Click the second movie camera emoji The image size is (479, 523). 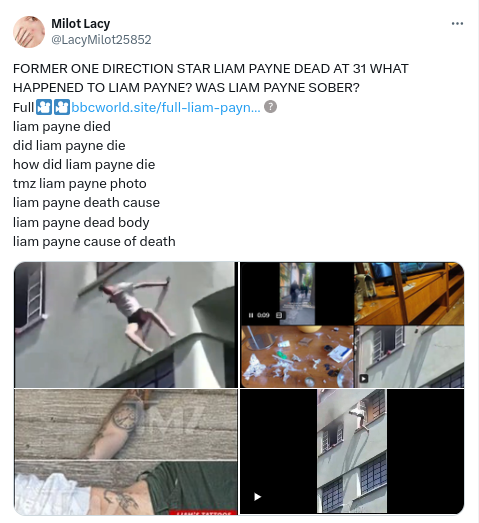tap(62, 107)
